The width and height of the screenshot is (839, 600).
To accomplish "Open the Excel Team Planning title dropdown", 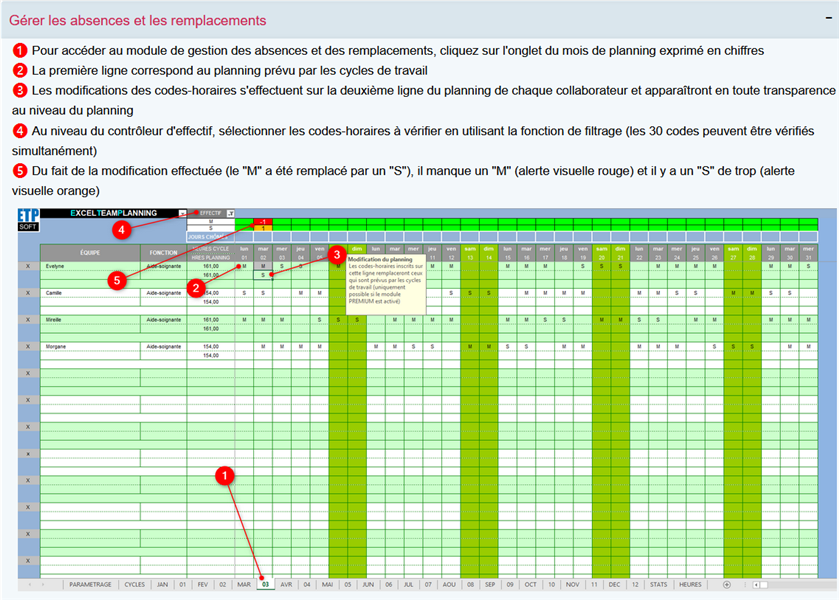I will (181, 213).
